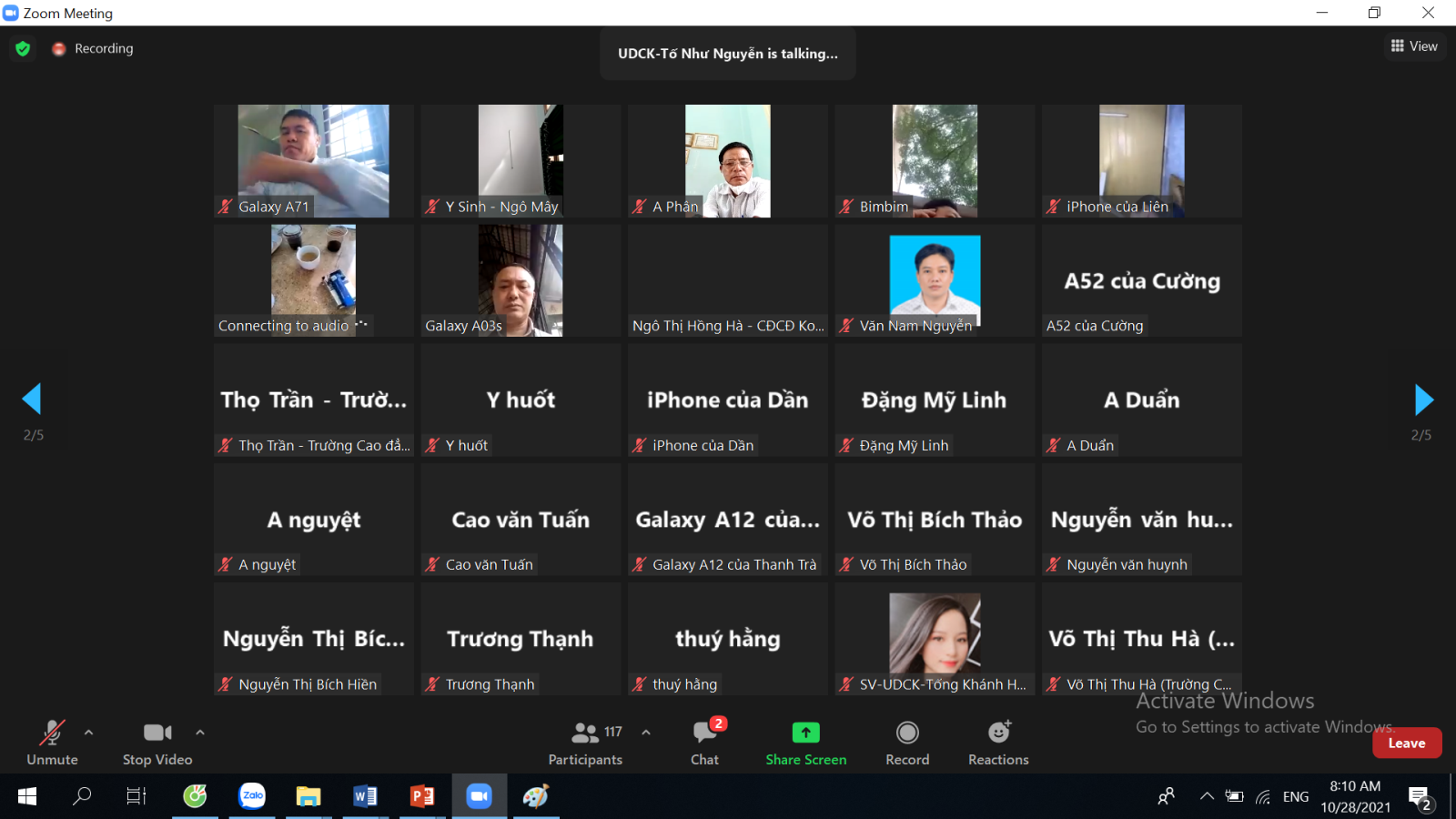Switch ENG input language
Screen dimensions: 1456x819
pos(1296,797)
